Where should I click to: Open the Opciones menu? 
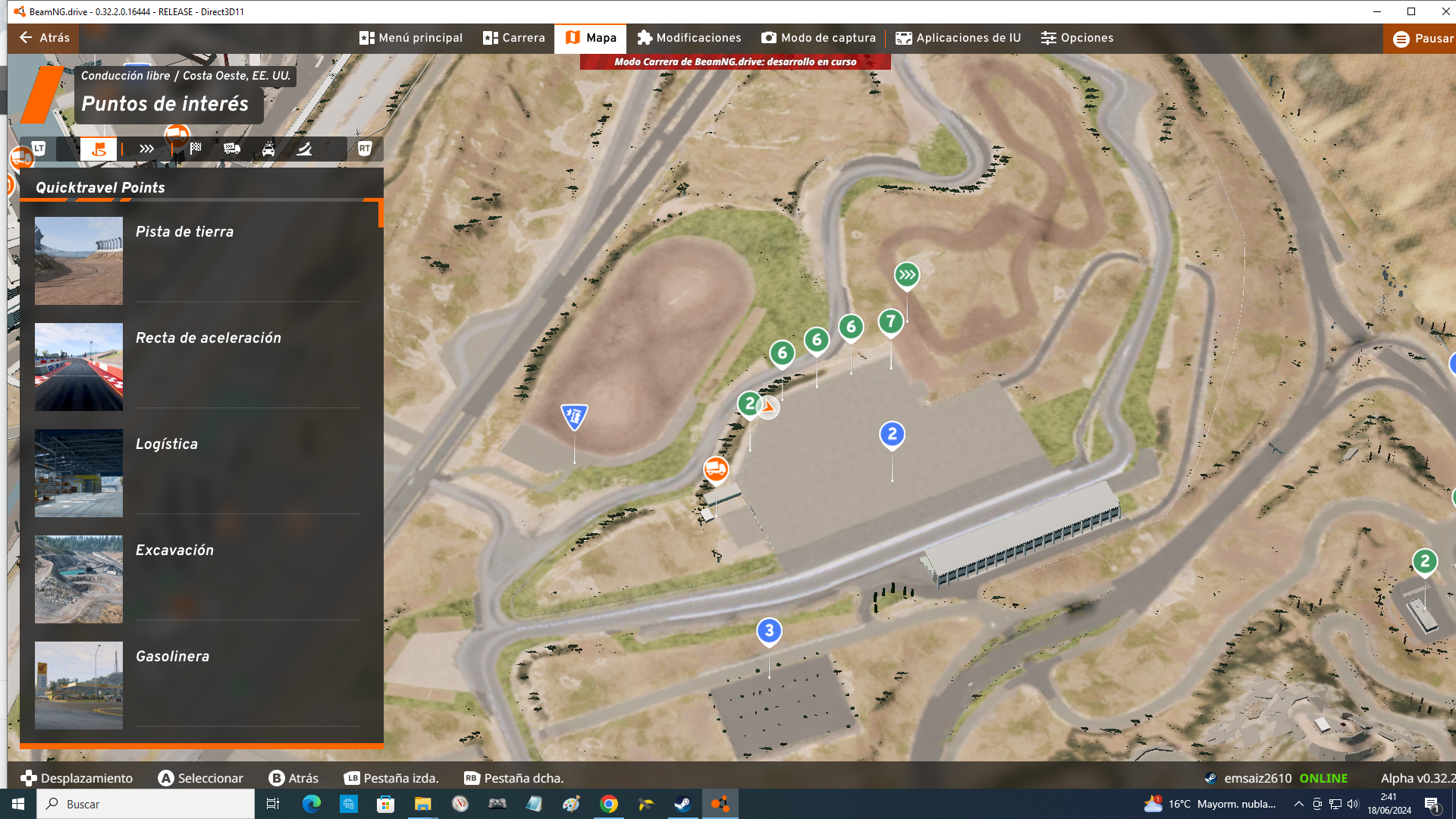pos(1077,38)
